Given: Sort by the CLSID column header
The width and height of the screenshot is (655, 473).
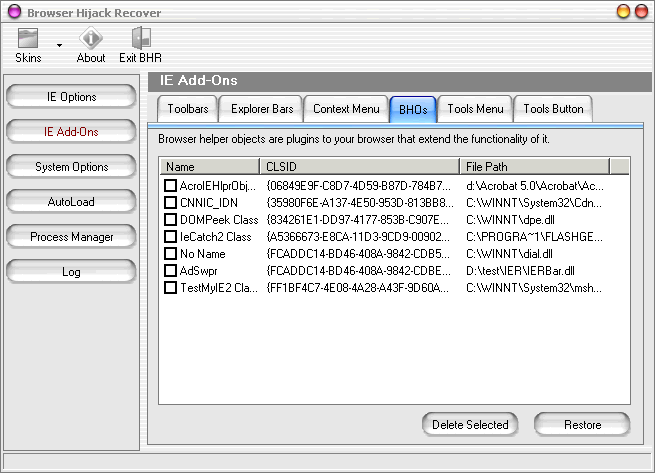Looking at the screenshot, I should (360, 167).
